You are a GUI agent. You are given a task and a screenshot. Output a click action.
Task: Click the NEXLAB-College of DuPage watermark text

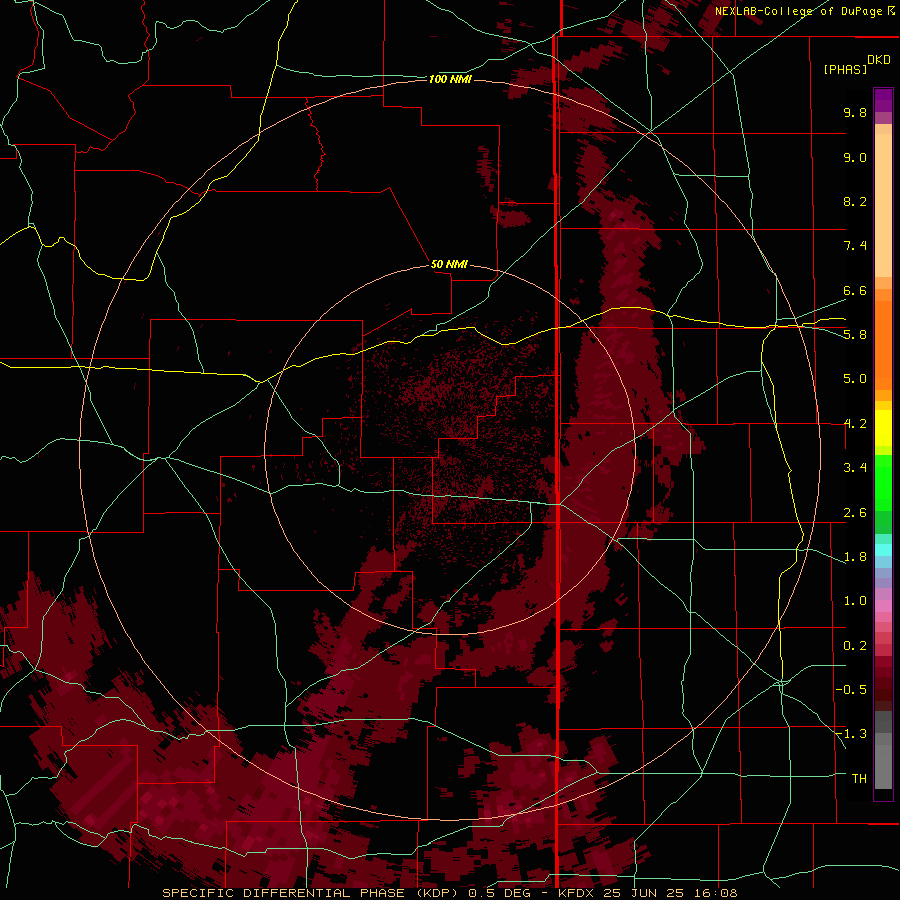(x=804, y=11)
